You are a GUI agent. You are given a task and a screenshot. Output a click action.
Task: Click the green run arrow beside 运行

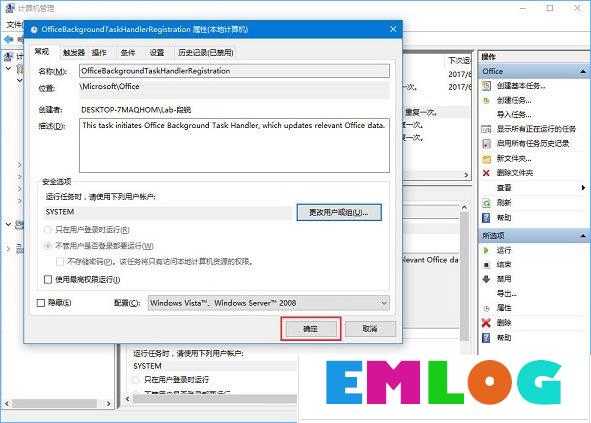click(486, 250)
